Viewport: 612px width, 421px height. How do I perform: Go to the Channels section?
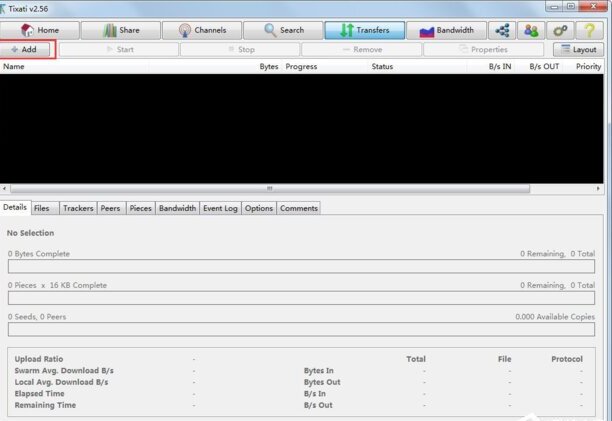pyautogui.click(x=202, y=30)
